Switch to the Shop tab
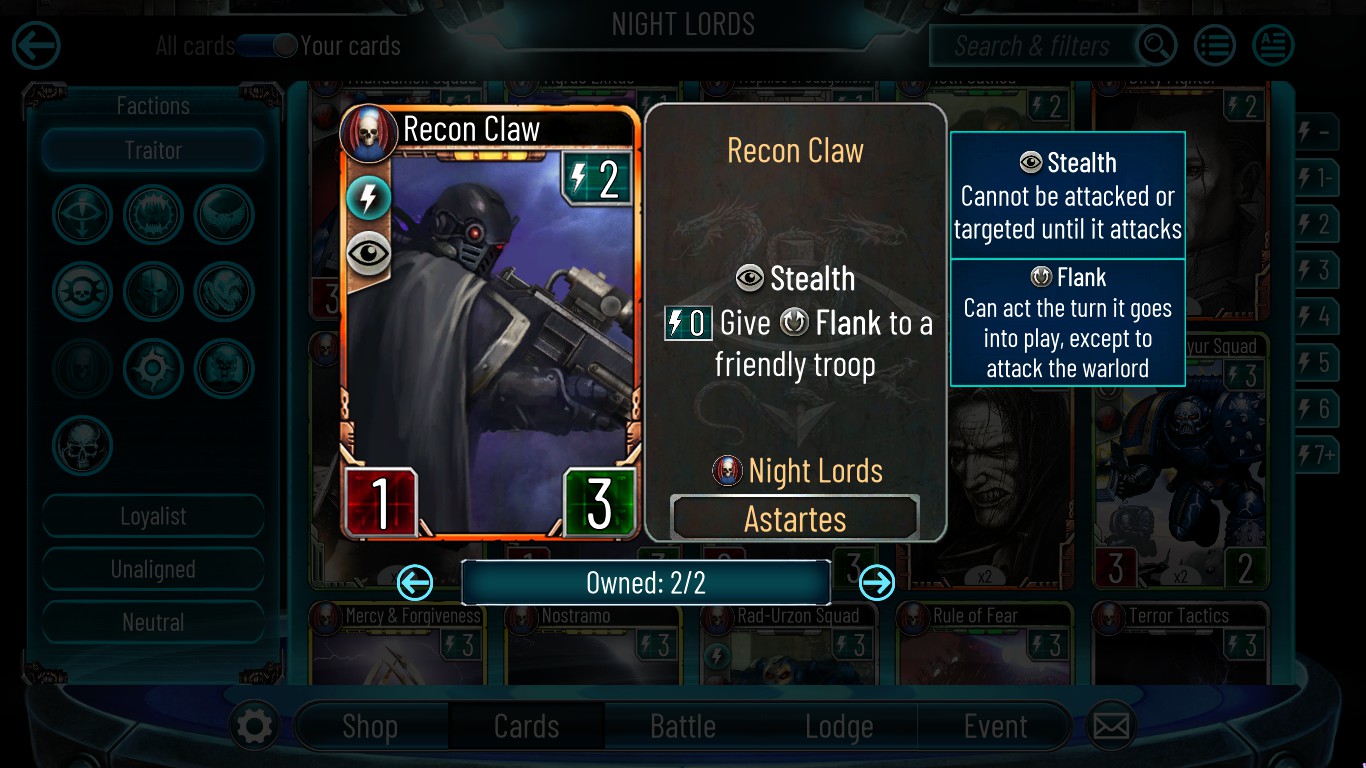The image size is (1366, 768). pos(370,727)
